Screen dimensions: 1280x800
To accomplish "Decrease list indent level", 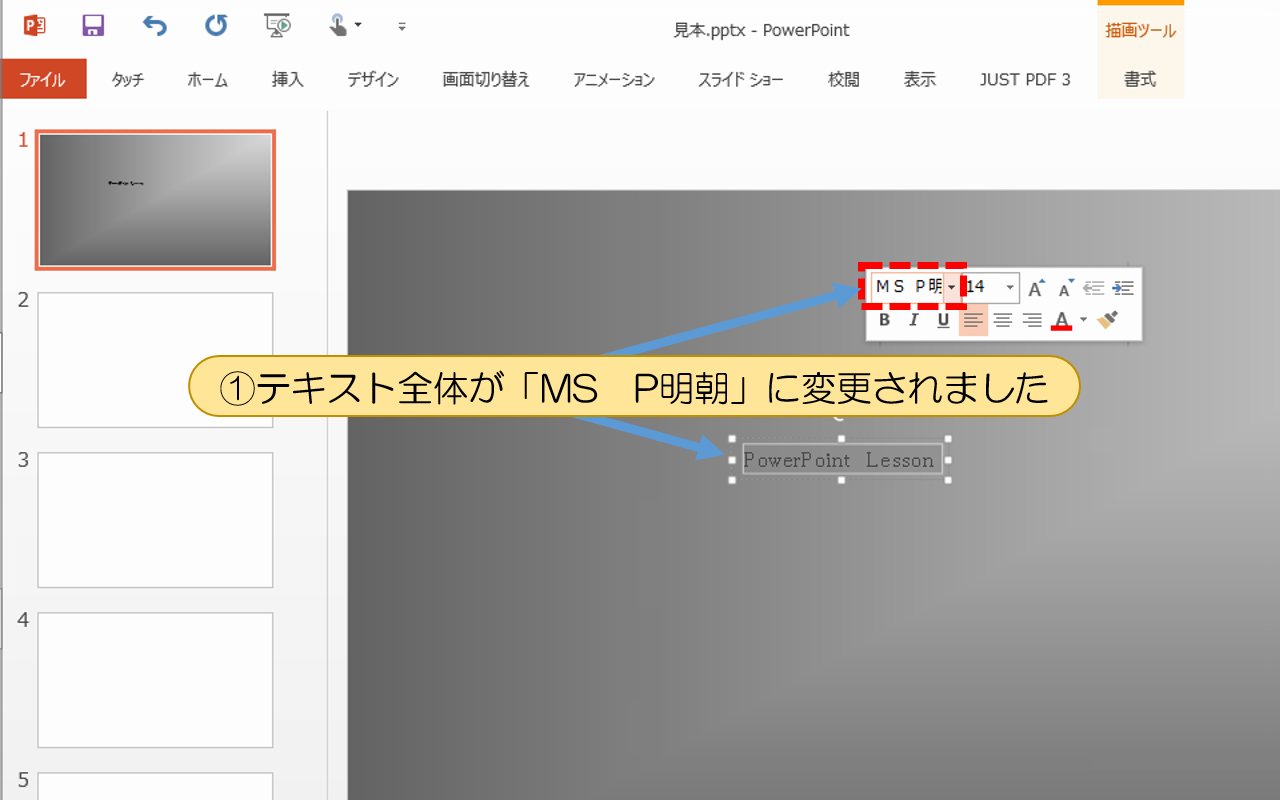I will [1094, 288].
